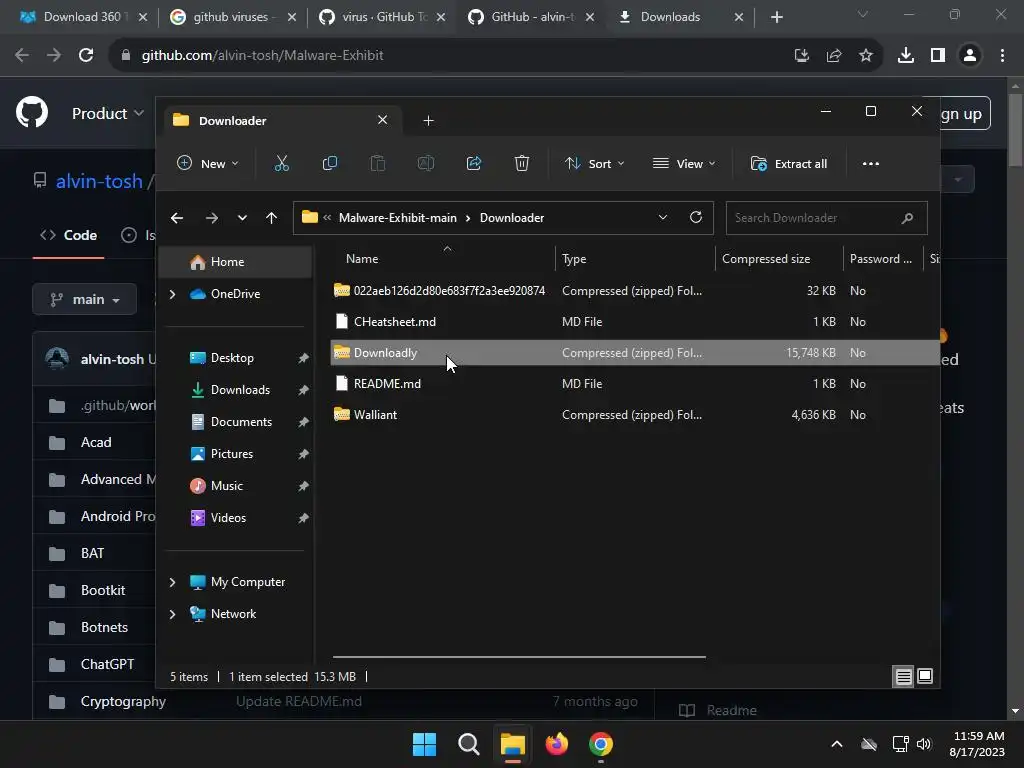Click the horizontal scrollbar in file list
The width and height of the screenshot is (1024, 768).
click(519, 656)
